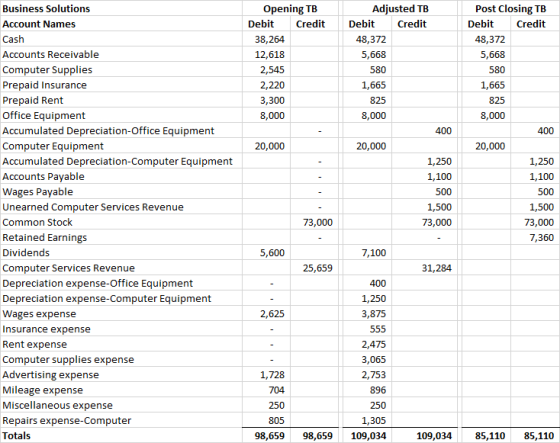The width and height of the screenshot is (560, 443).
Task: Click Computer Supplies post closing debit 580
Action: (x=497, y=70)
